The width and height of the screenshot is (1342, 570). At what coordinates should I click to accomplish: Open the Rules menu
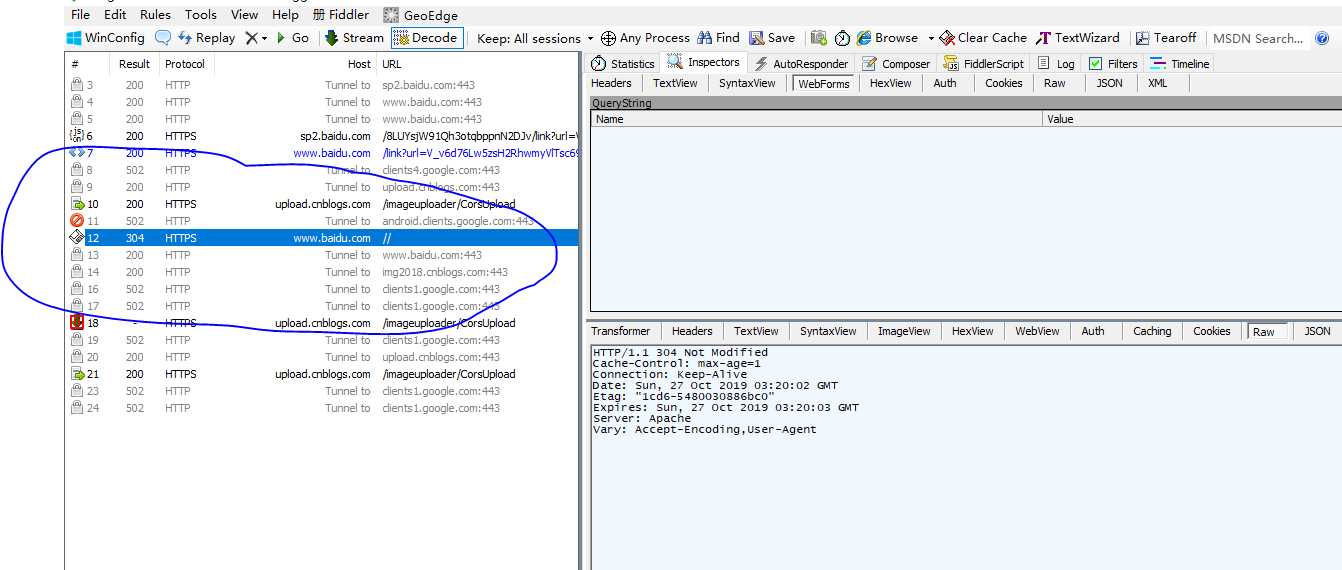click(155, 15)
